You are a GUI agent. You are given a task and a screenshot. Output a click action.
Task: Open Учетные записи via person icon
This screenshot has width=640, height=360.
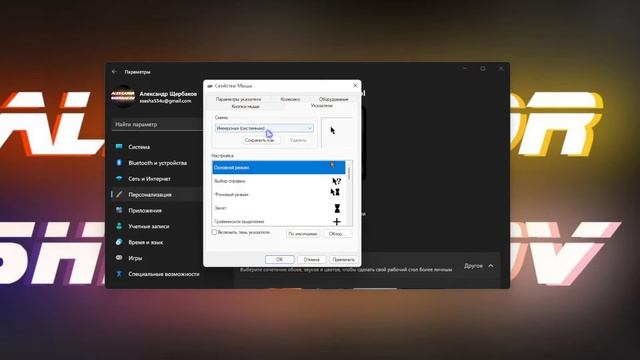(119, 226)
